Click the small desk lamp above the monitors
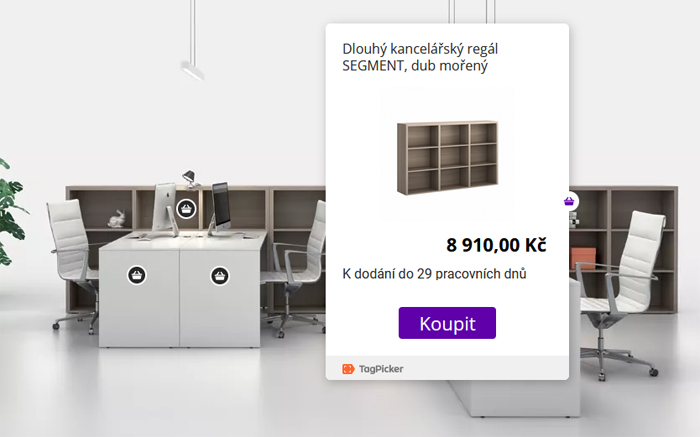 [x=191, y=178]
